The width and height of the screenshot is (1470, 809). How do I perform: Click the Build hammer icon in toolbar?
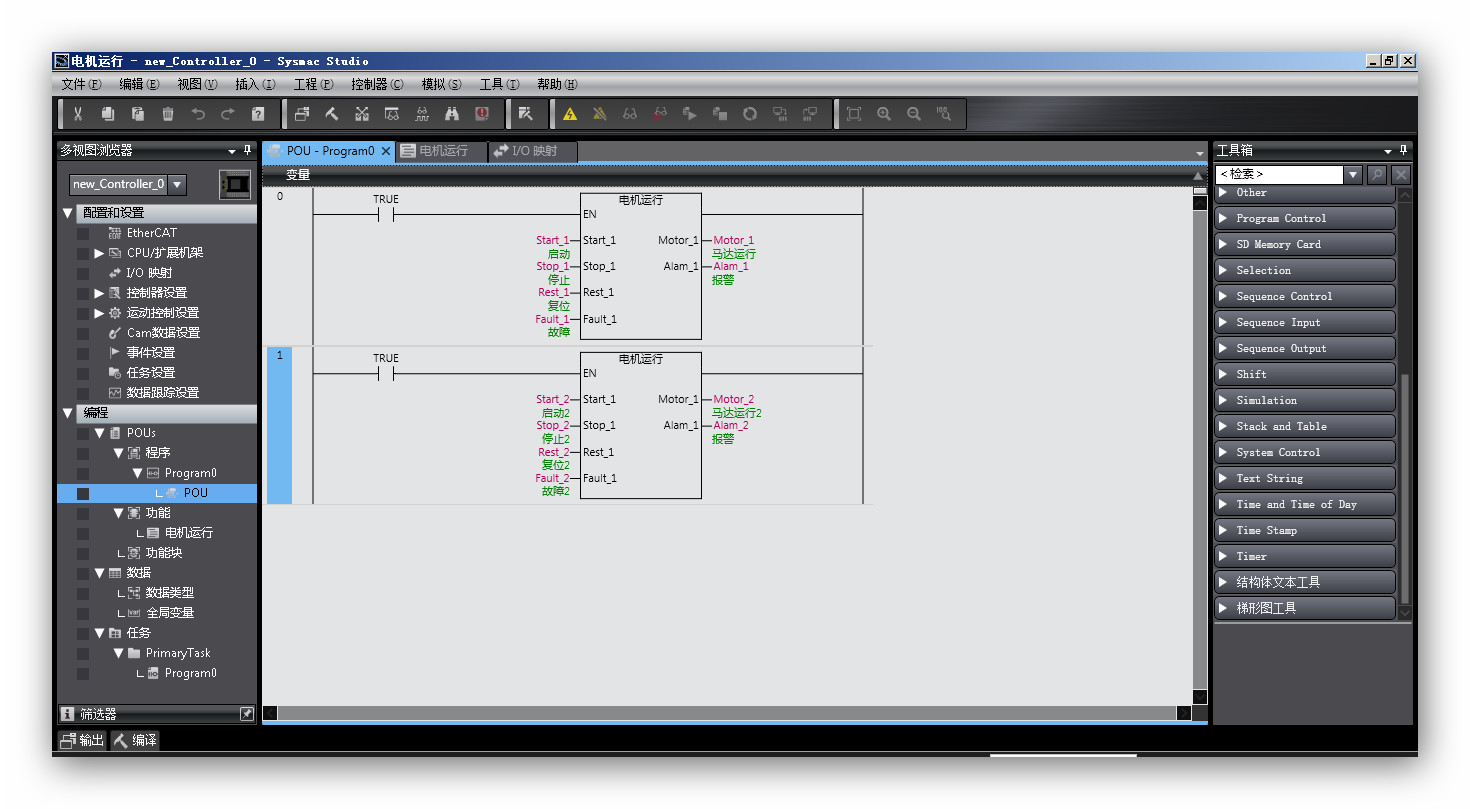tap(332, 114)
